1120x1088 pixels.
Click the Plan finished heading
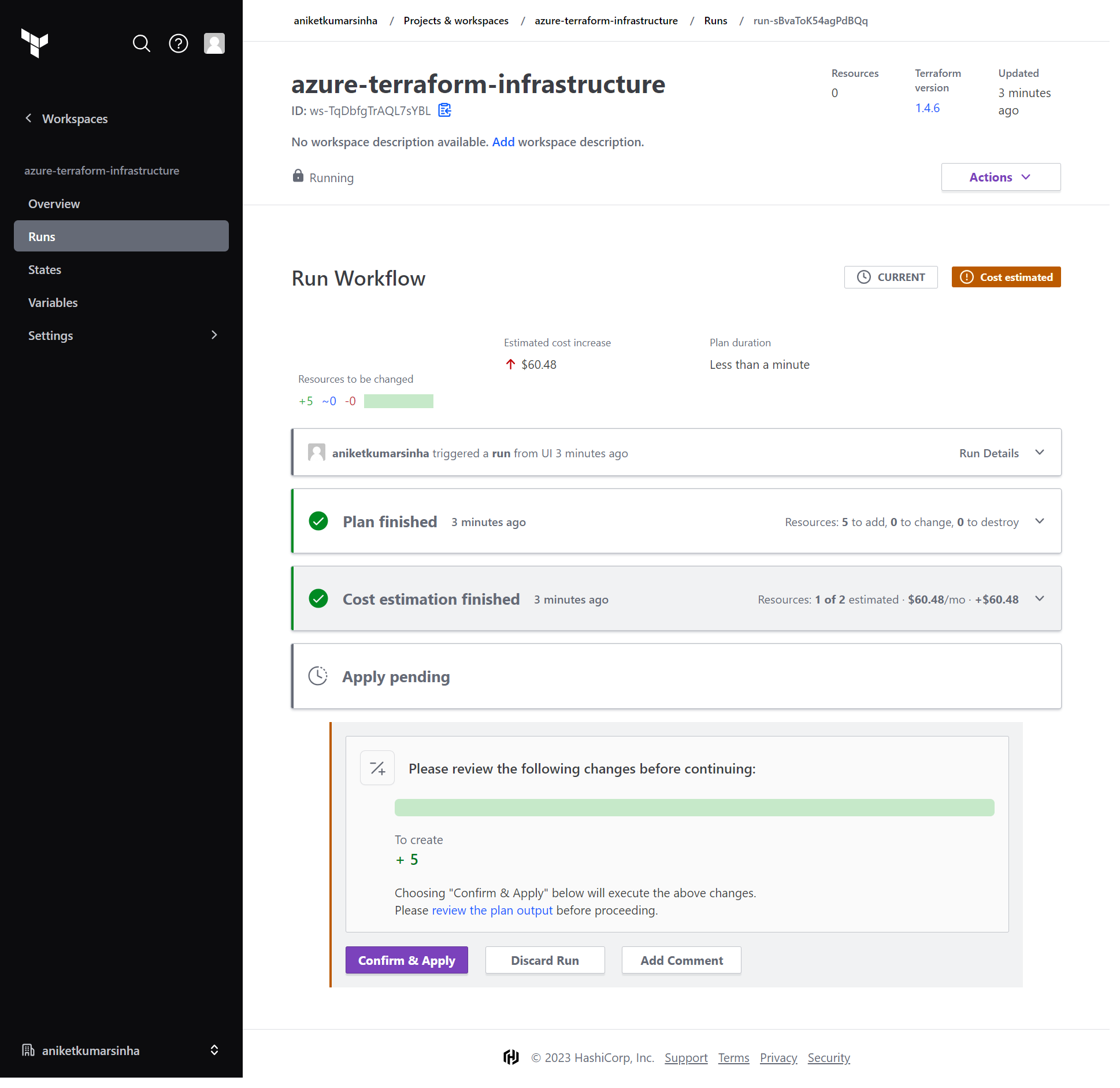[x=390, y=521]
